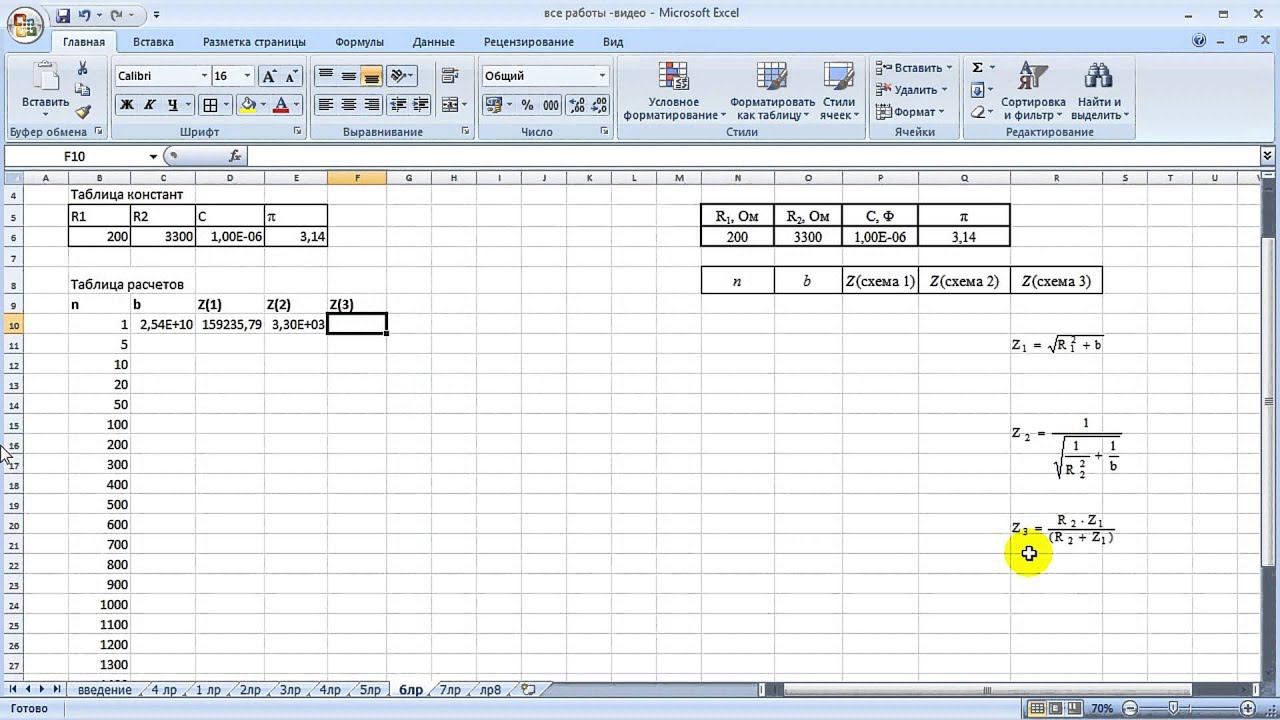Click Удалить cells button
Screen dimensions: 1280x720
pos(912,90)
